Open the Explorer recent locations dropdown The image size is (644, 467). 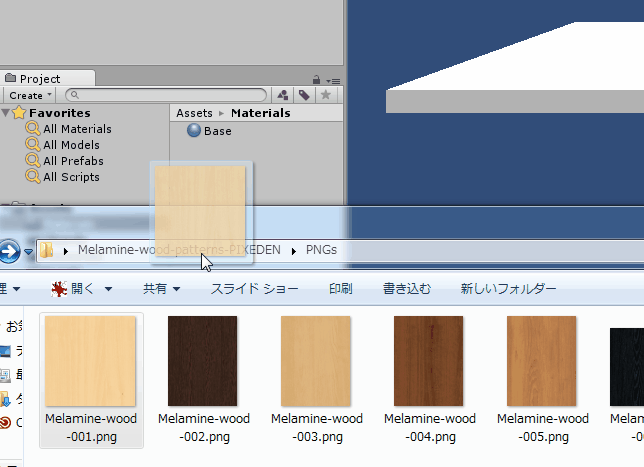tap(28, 251)
